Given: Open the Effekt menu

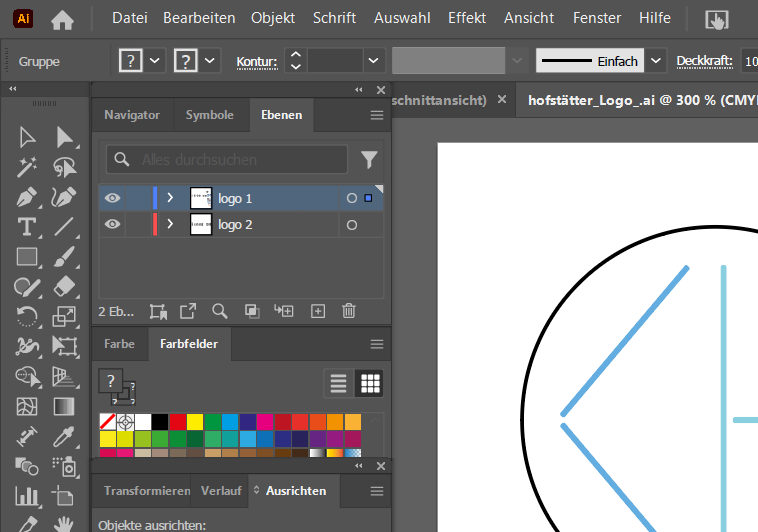Looking at the screenshot, I should [467, 19].
